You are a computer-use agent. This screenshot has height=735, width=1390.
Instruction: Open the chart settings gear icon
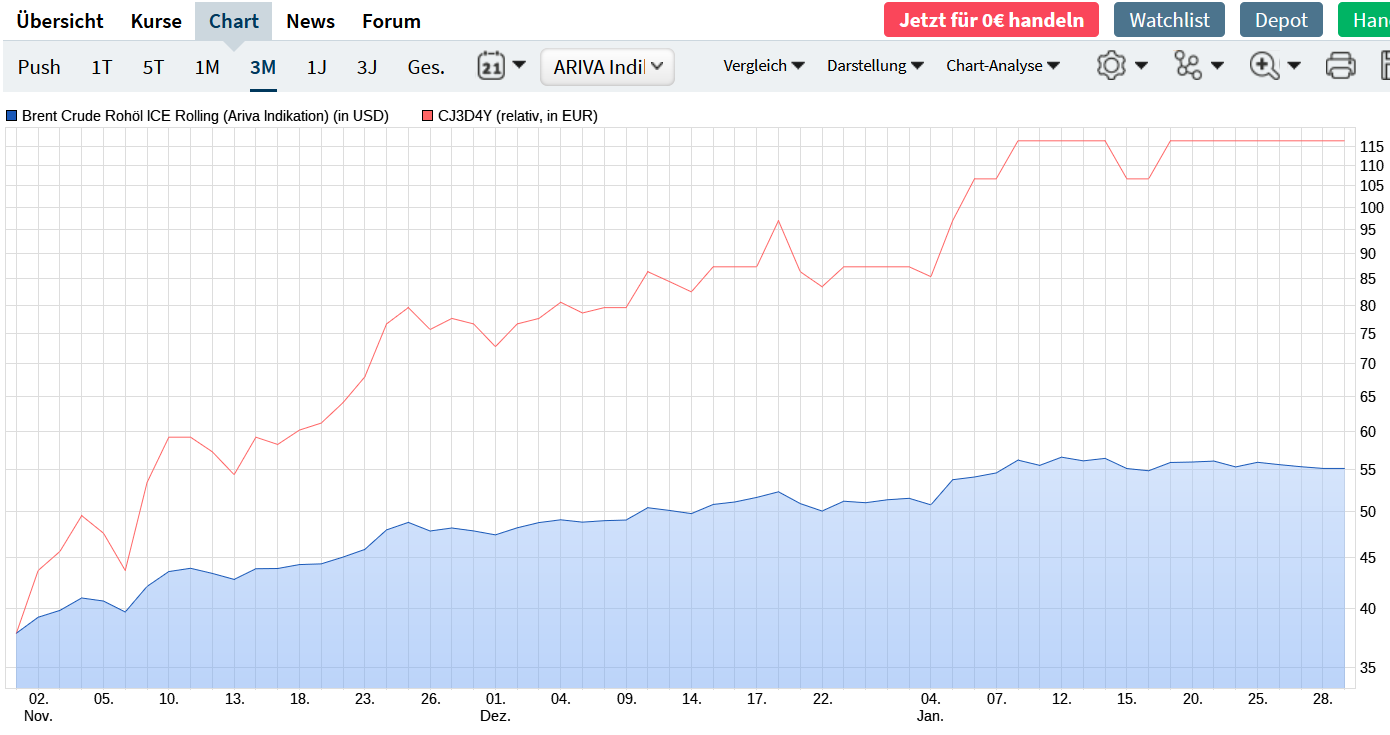click(x=1111, y=66)
